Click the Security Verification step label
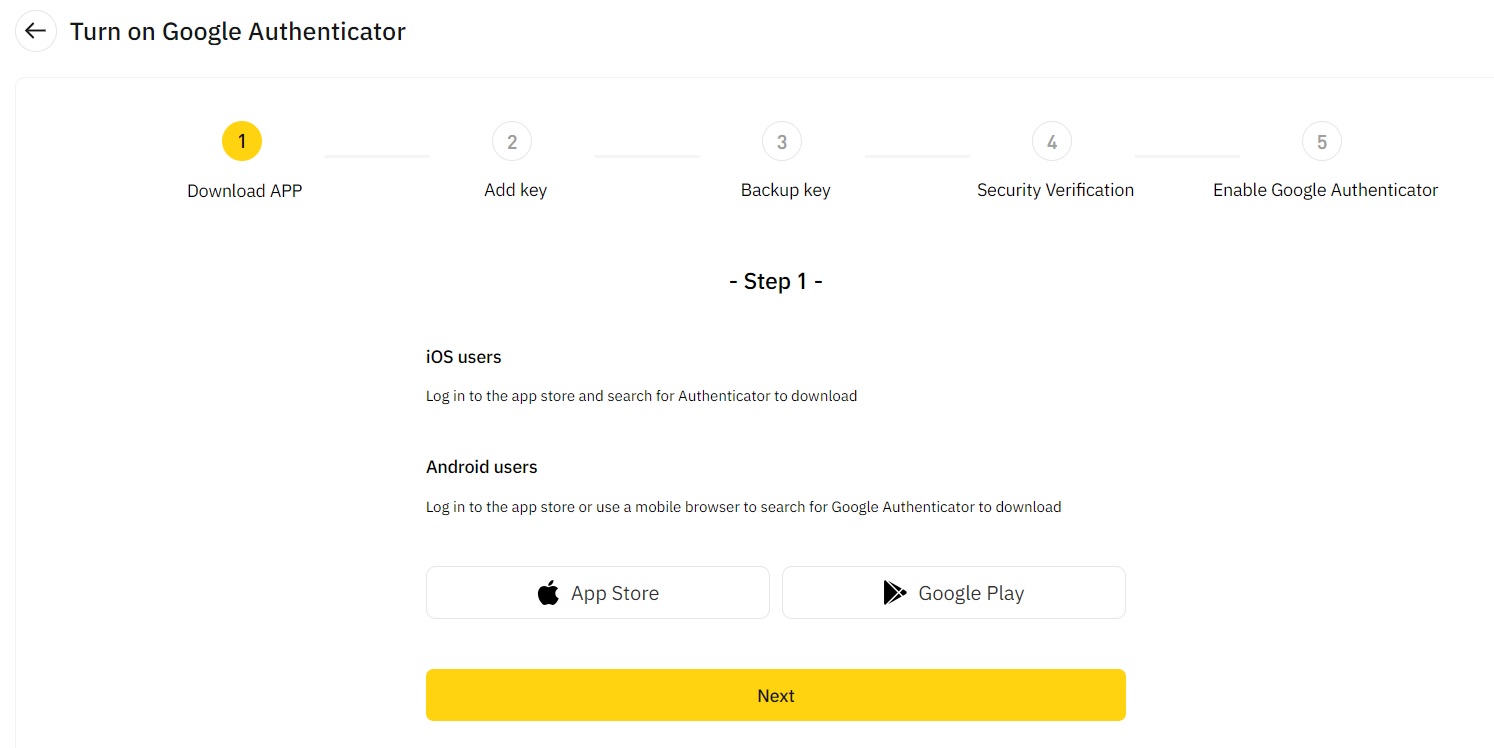Viewport: 1494px width, 748px height. tap(1055, 190)
